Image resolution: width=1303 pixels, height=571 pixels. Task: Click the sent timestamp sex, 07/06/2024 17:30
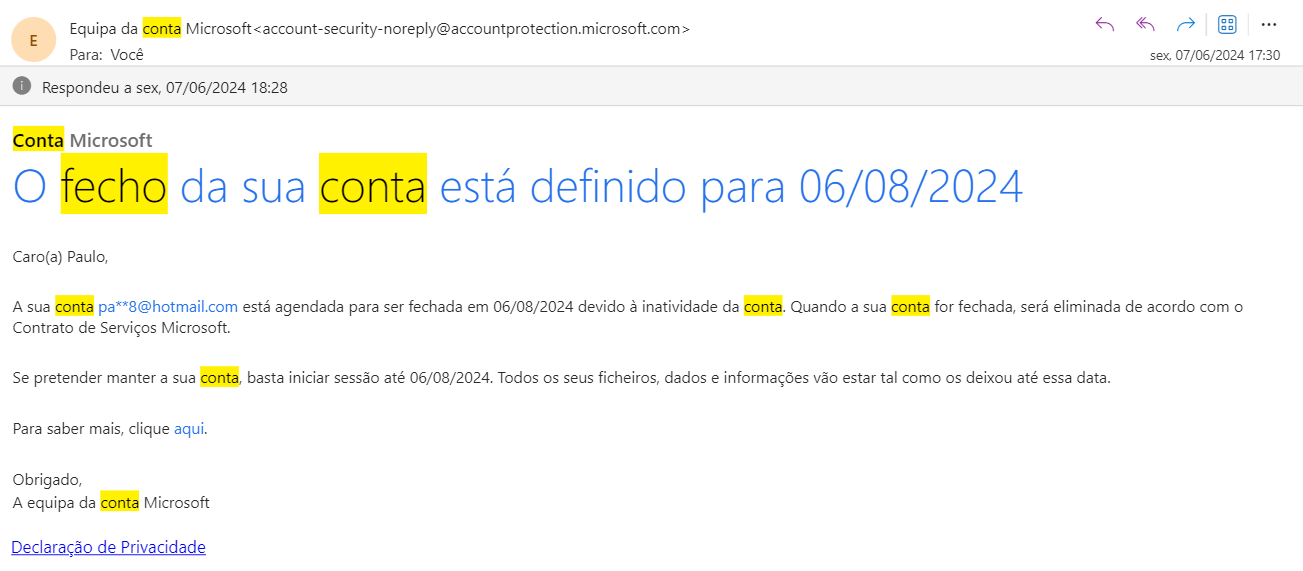click(1215, 56)
